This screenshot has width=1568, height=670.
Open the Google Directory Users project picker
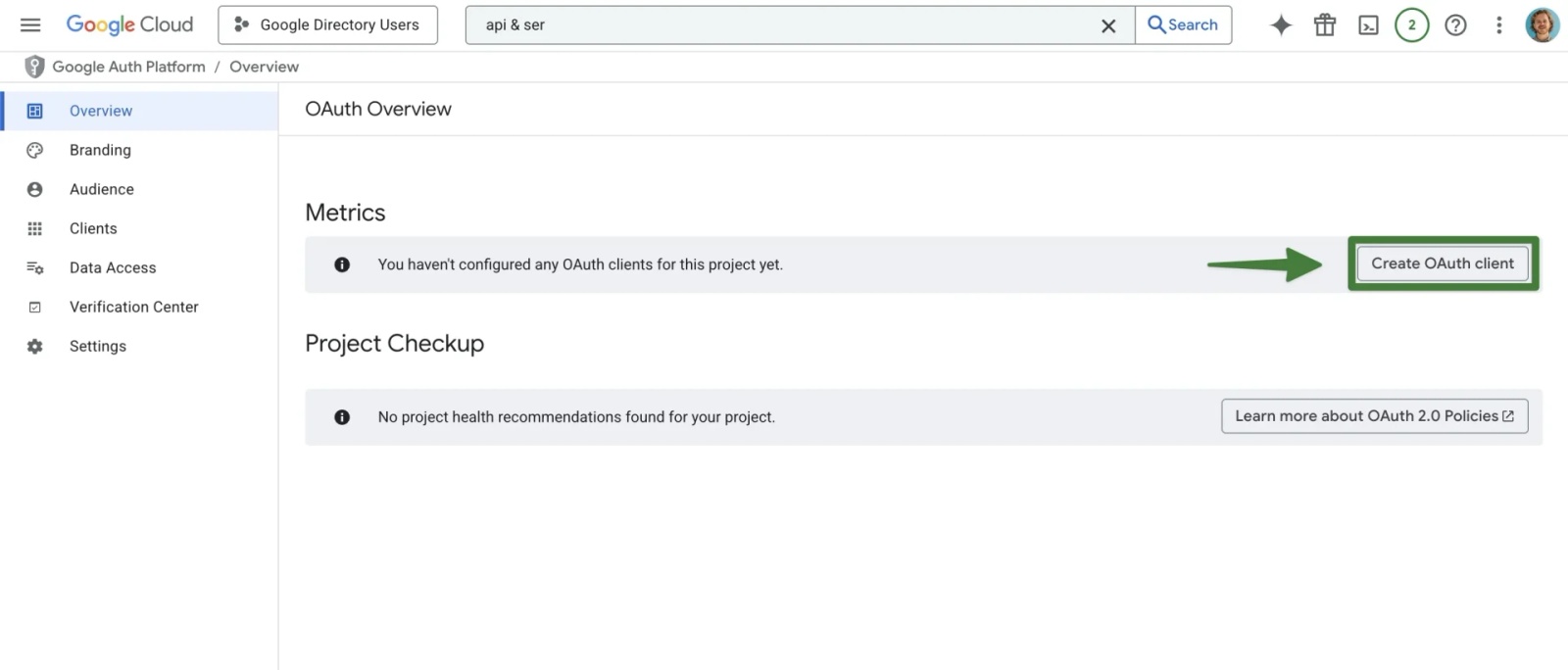click(327, 25)
